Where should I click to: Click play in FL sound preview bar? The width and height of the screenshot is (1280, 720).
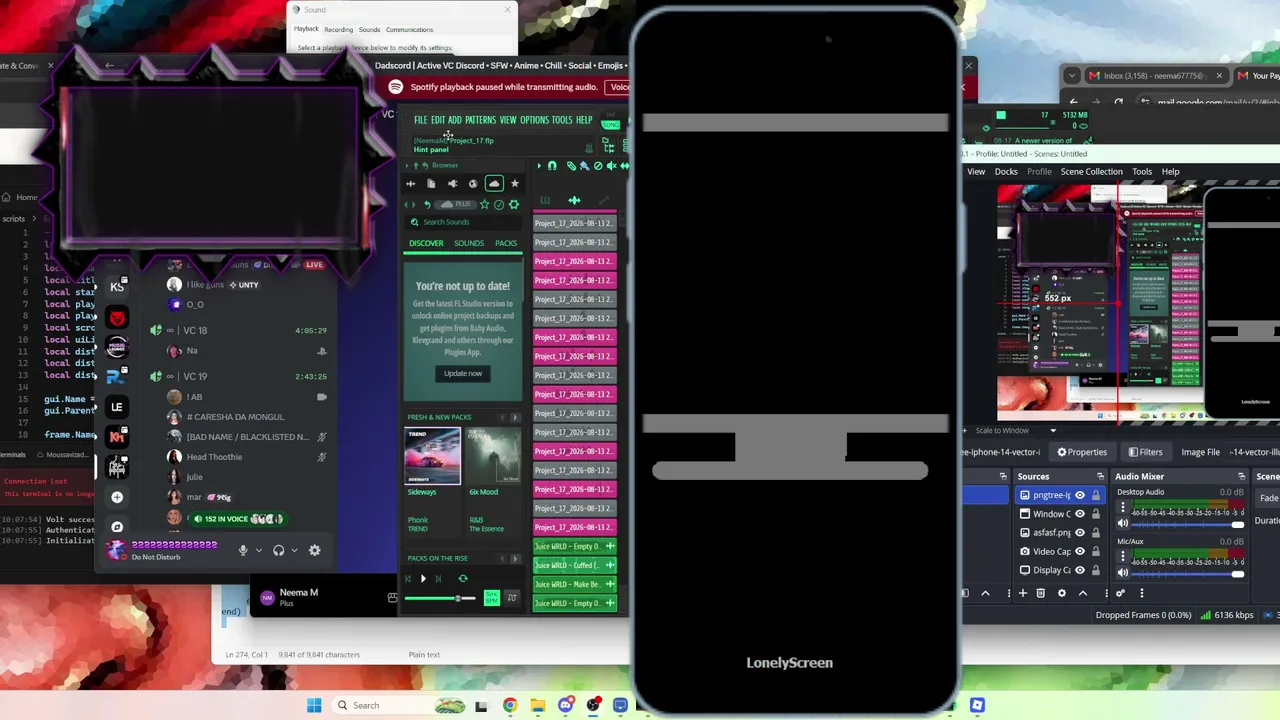[423, 579]
